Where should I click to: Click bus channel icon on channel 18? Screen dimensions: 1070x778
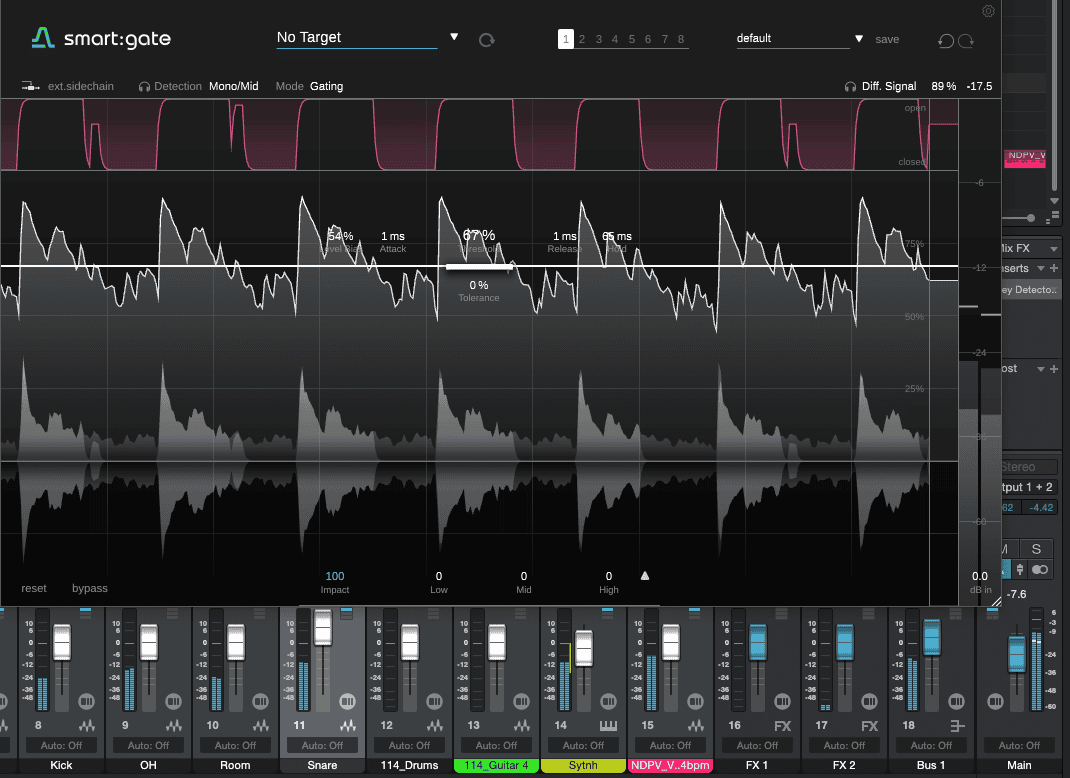(x=957, y=726)
